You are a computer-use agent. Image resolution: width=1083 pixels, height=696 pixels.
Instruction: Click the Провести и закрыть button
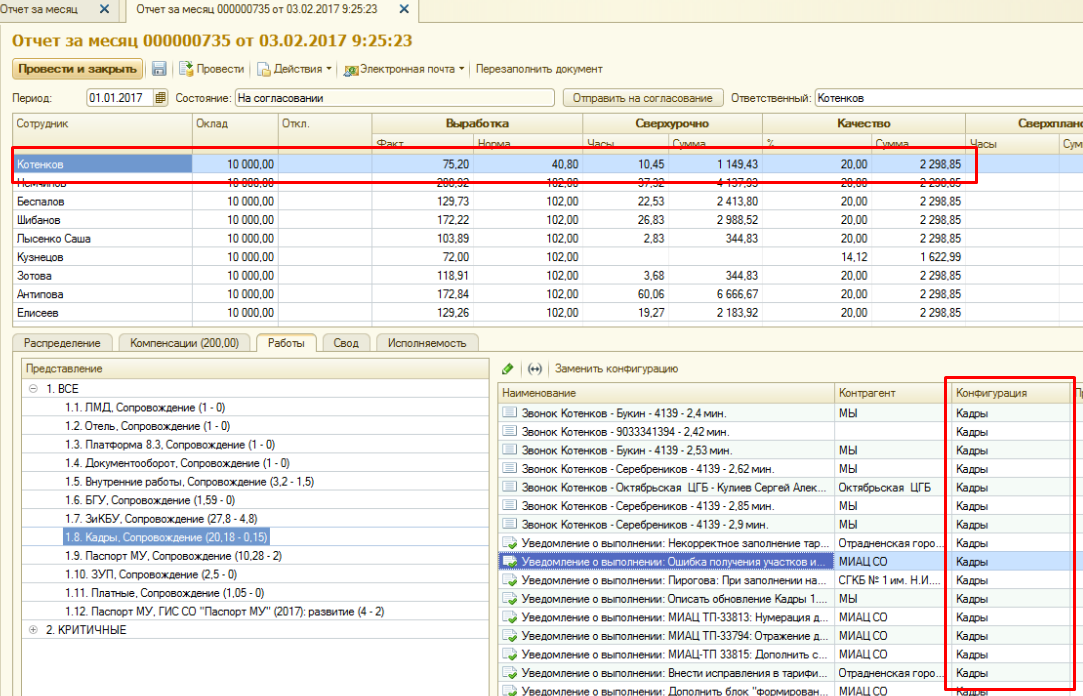77,69
